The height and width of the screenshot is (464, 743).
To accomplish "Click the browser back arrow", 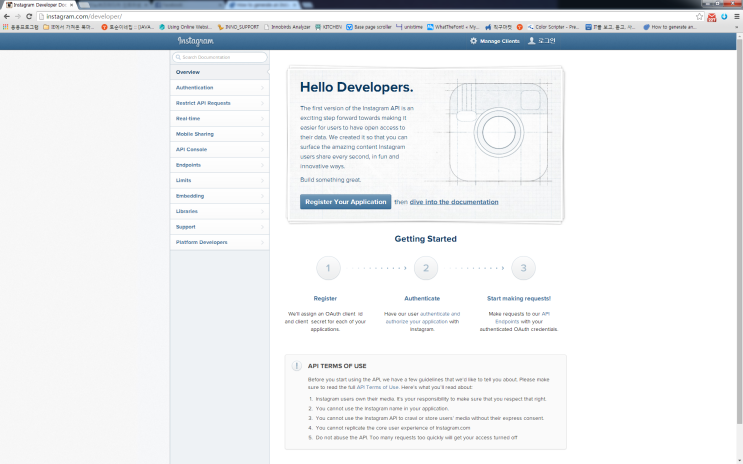I will click(7, 16).
